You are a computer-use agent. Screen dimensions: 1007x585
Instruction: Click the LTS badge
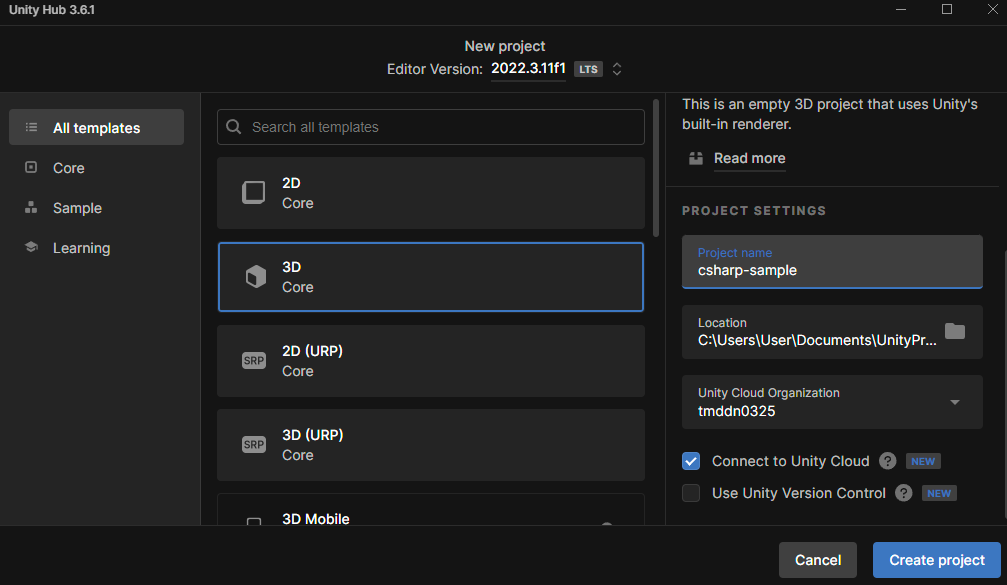pos(588,69)
